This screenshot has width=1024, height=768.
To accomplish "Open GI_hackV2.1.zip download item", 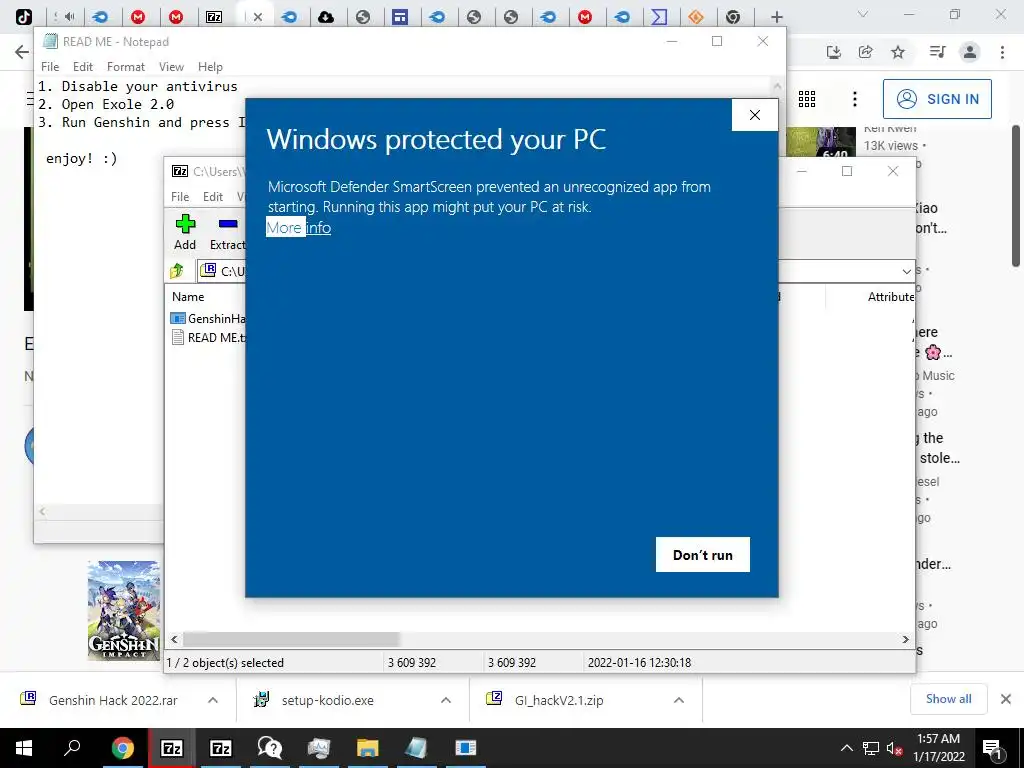I will 547,700.
